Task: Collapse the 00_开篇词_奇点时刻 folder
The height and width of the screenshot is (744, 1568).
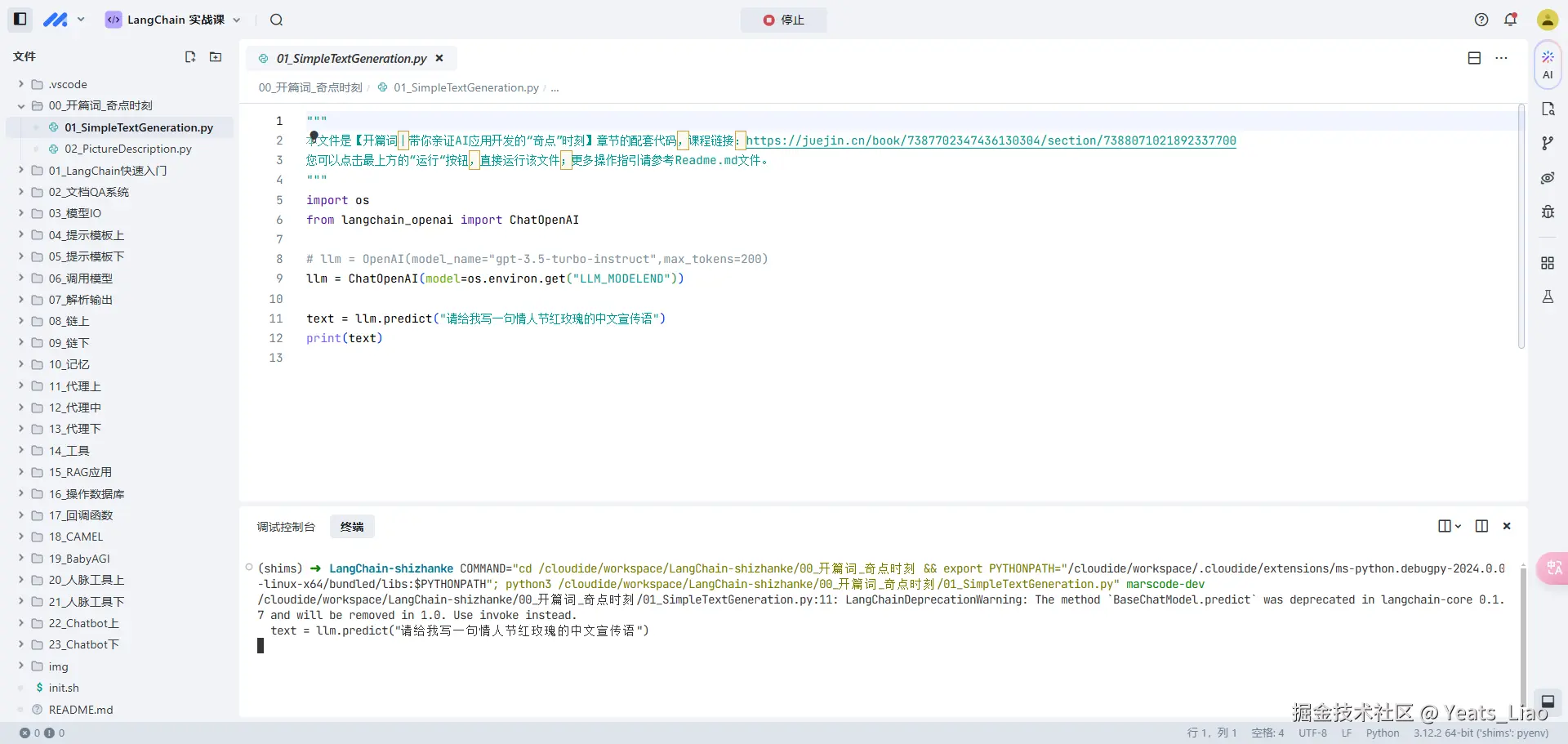Action: pos(21,105)
